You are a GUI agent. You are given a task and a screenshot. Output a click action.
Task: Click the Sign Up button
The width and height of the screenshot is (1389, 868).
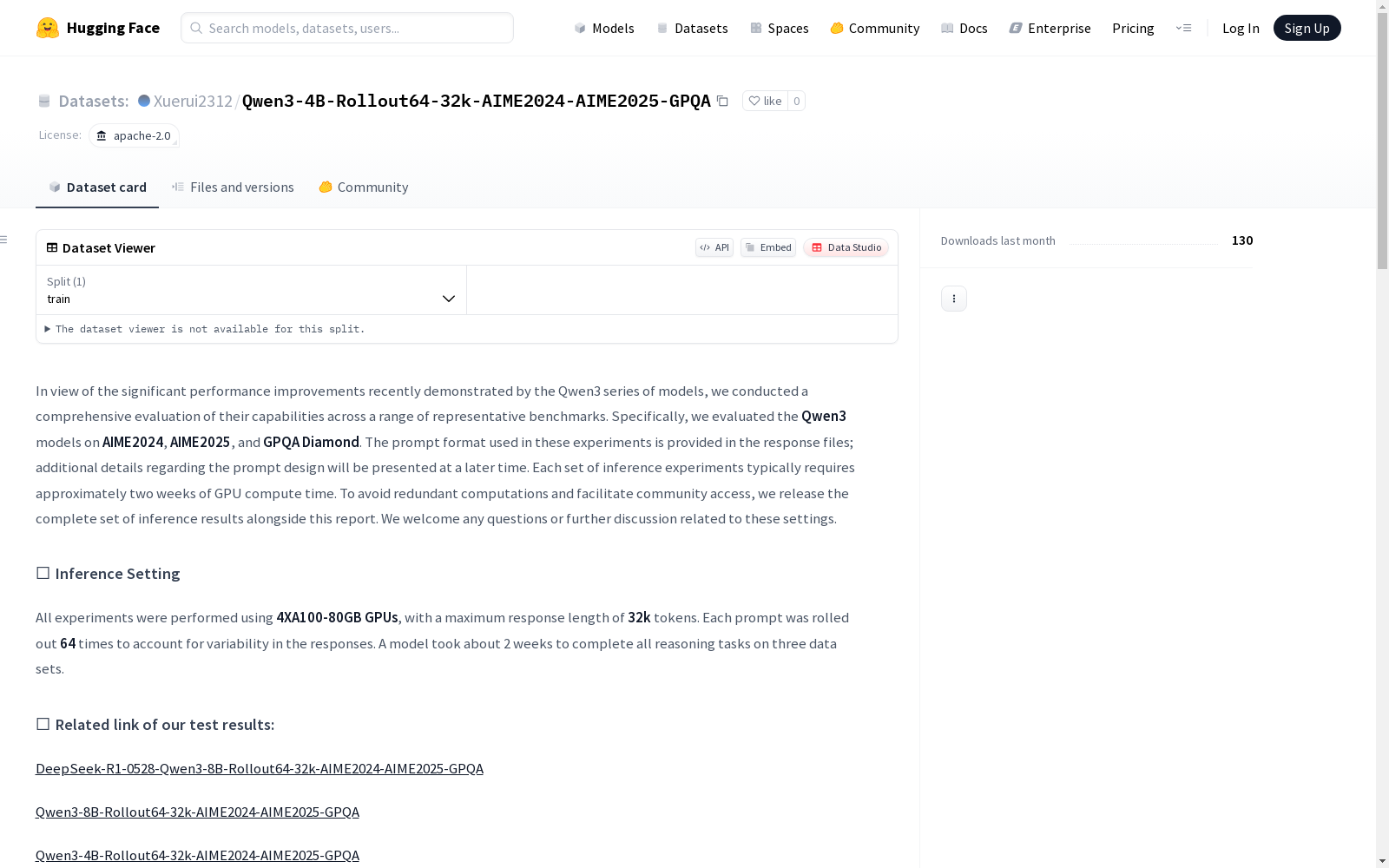click(1307, 28)
